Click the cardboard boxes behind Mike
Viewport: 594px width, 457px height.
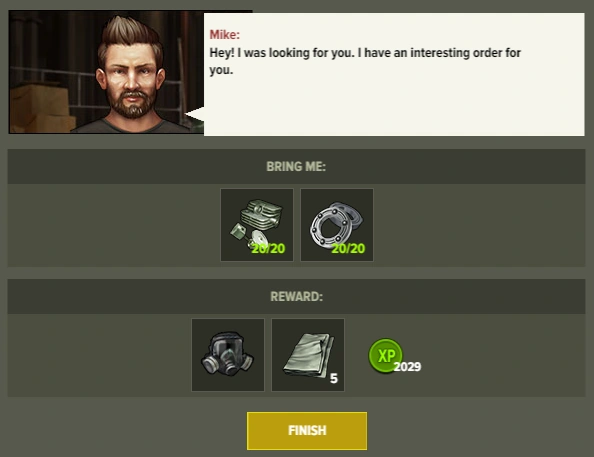coord(40,108)
